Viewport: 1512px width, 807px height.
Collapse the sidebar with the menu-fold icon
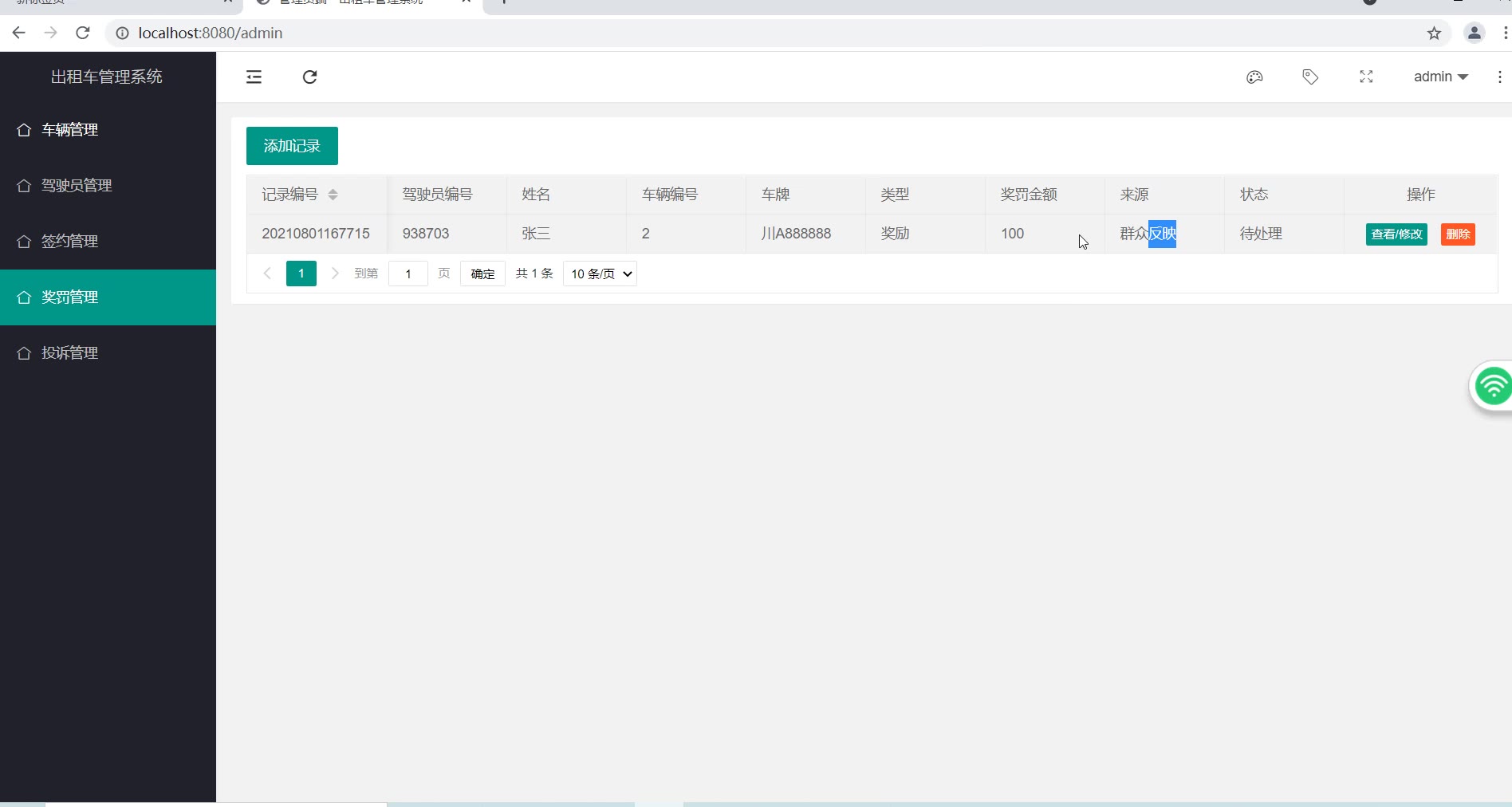point(254,77)
